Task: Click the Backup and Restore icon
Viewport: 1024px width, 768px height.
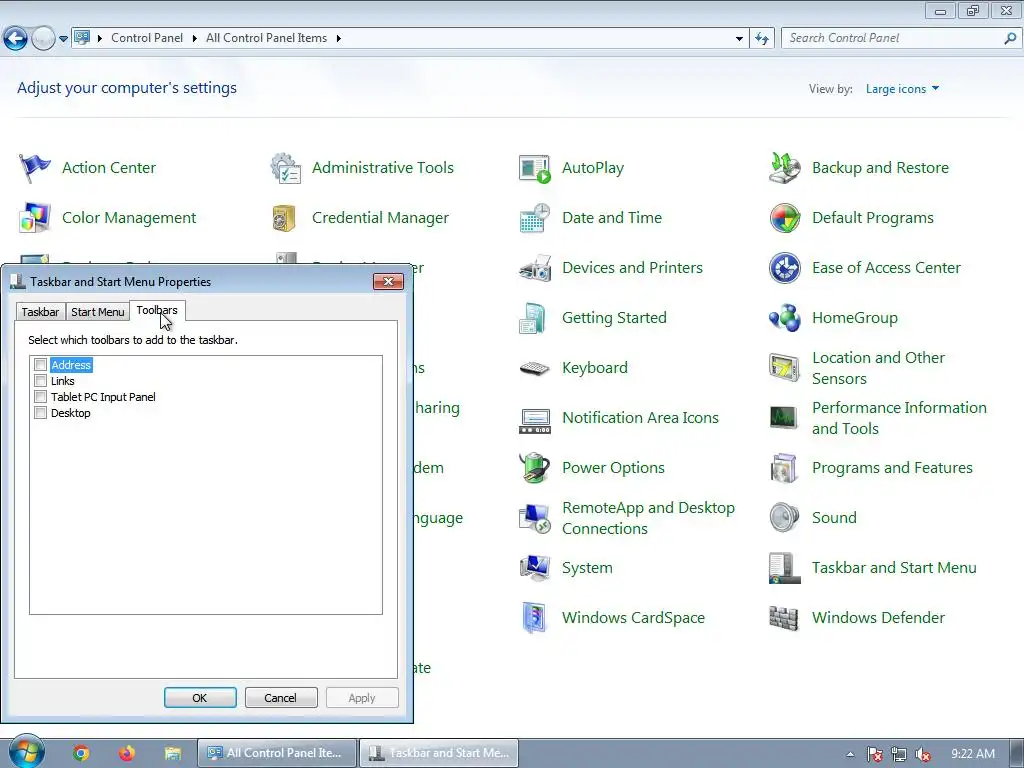Action: (x=785, y=168)
